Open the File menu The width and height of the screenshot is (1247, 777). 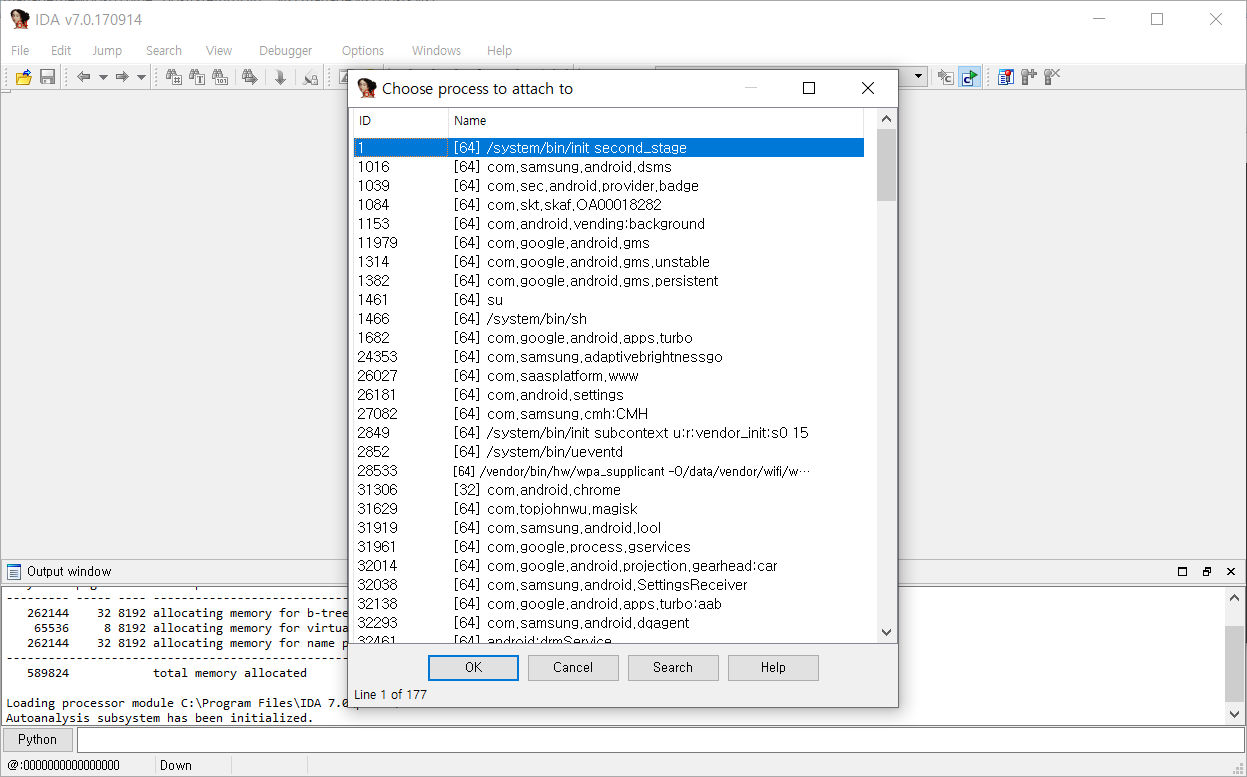click(x=20, y=50)
